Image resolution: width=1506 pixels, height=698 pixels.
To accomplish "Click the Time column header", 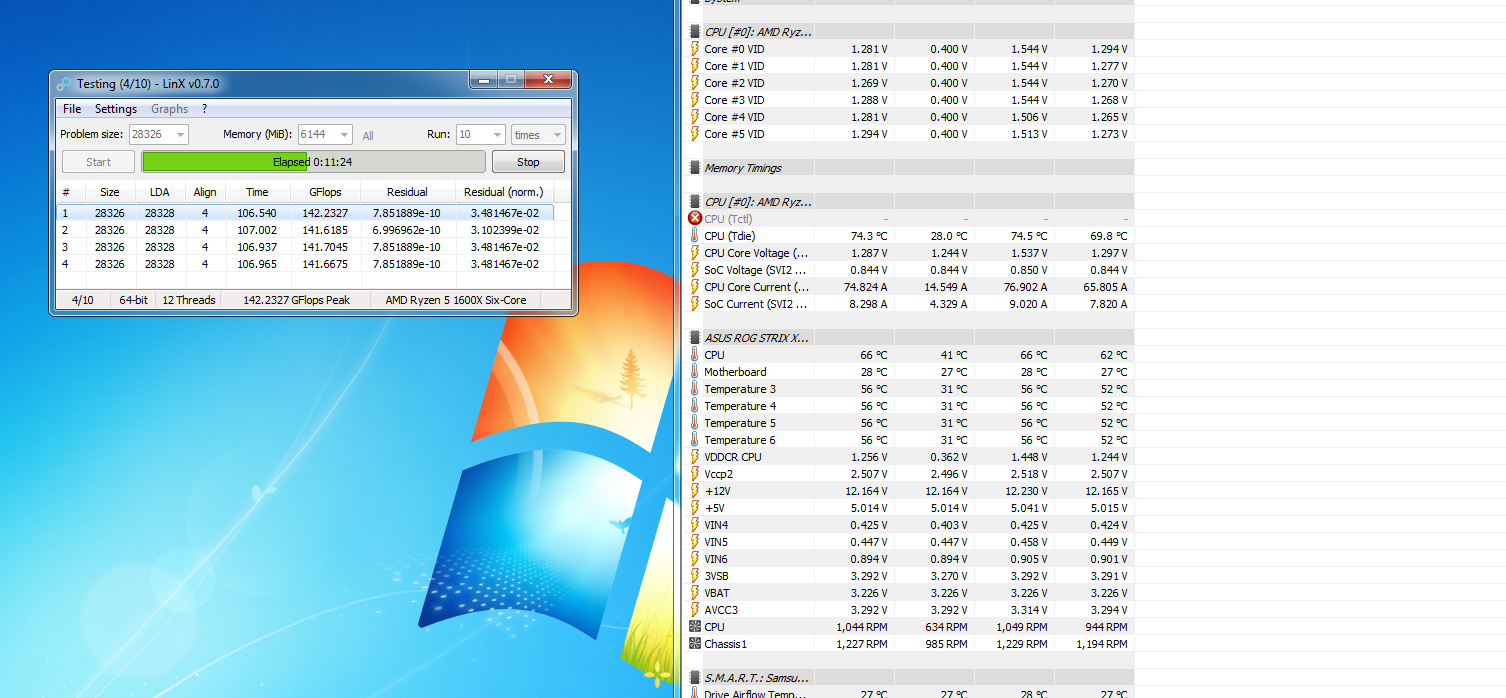I will click(257, 192).
